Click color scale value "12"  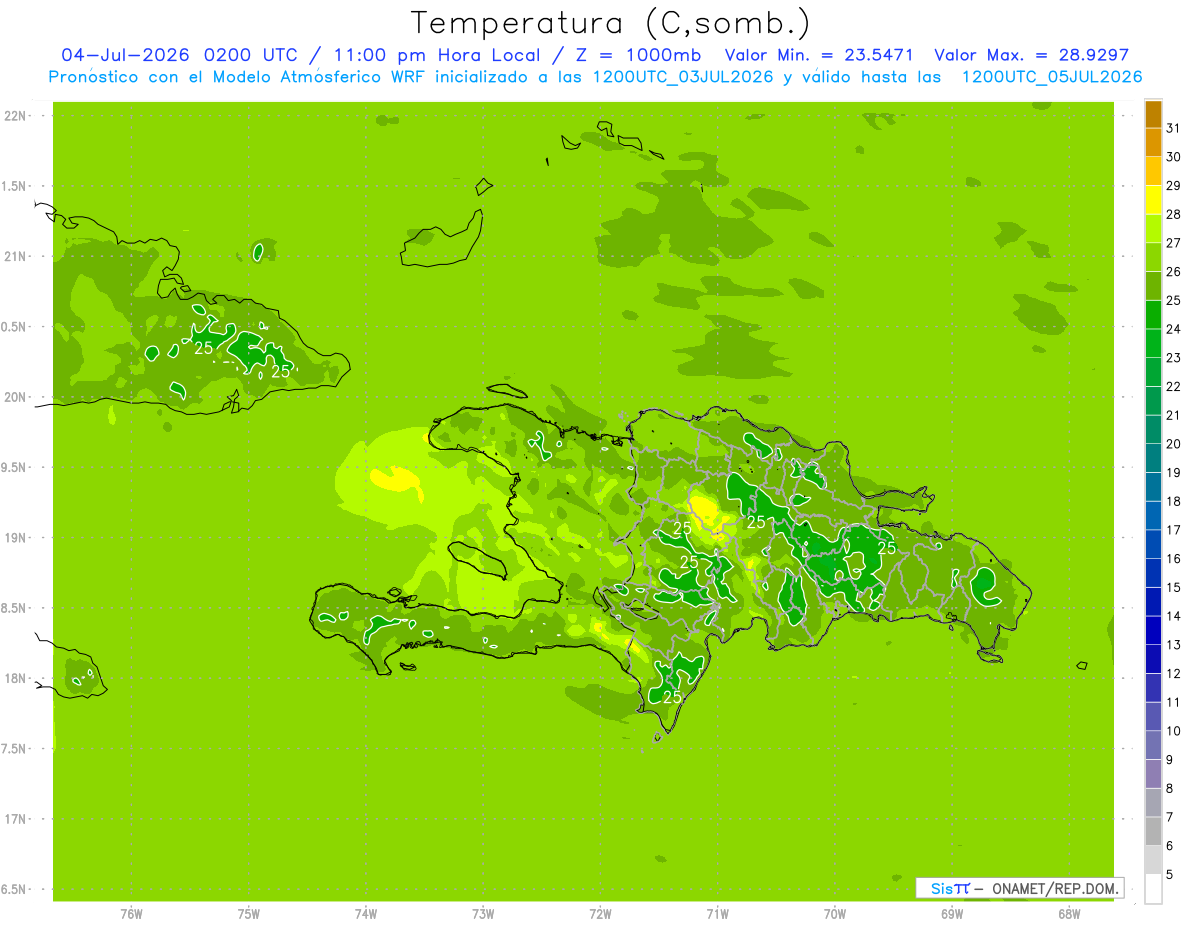coord(1174,674)
